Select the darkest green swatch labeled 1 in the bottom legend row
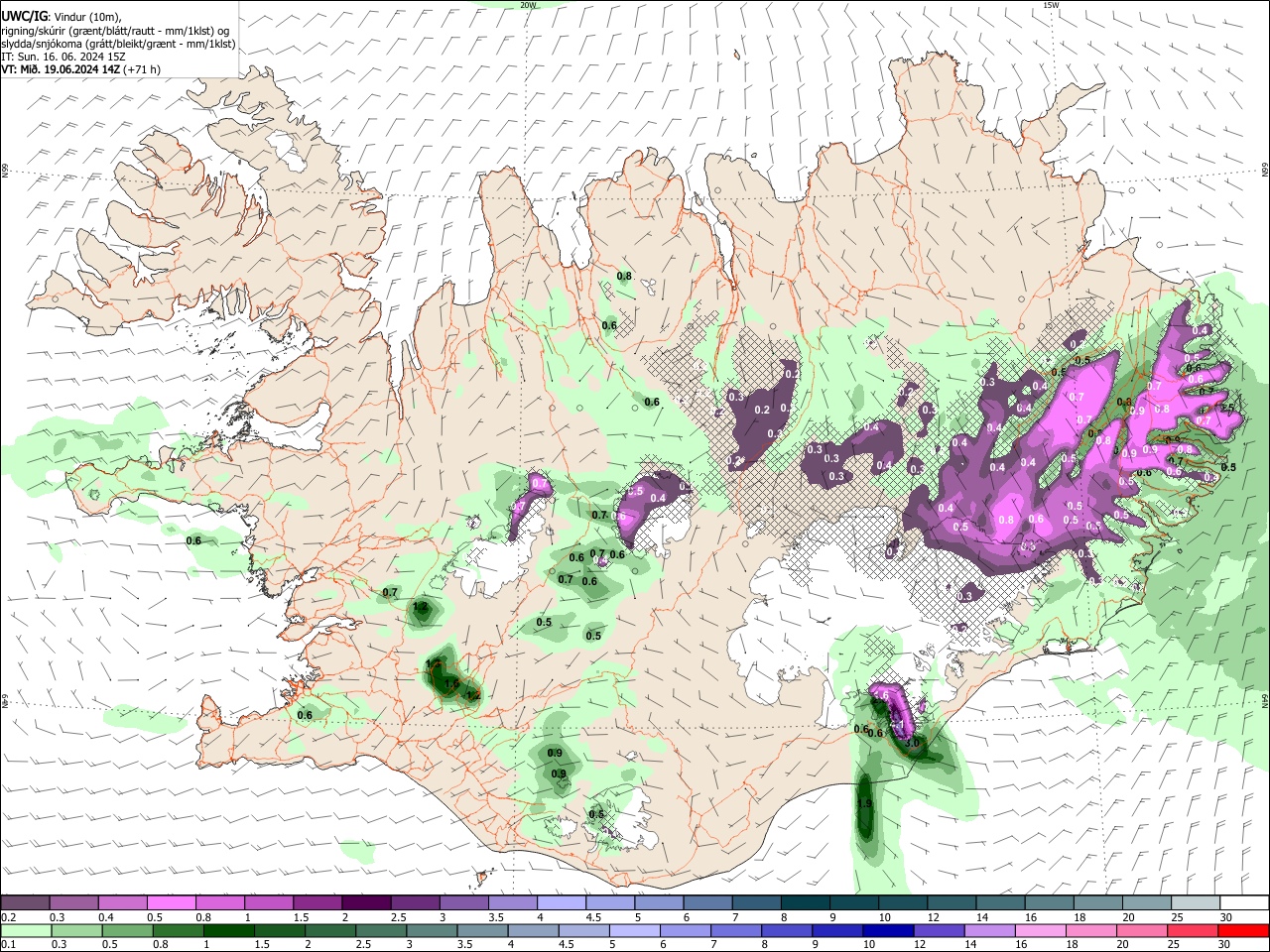 click(x=229, y=931)
